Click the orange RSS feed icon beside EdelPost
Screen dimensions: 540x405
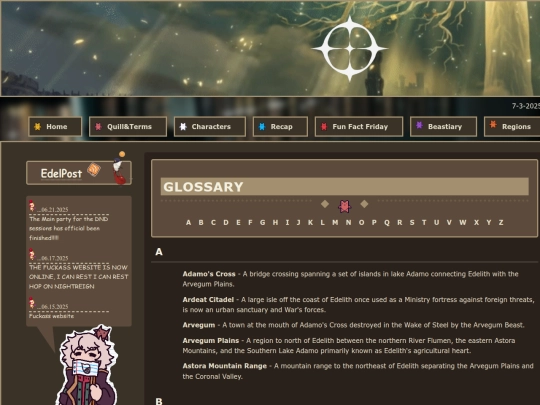pos(94,169)
